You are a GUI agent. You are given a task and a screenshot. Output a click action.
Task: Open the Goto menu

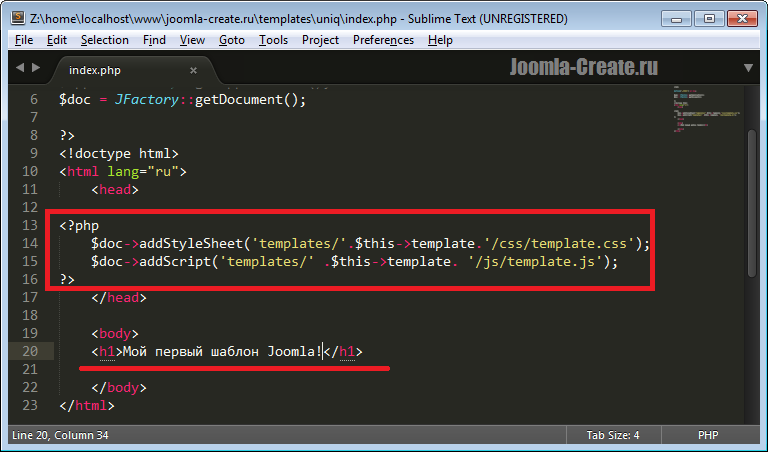point(231,40)
